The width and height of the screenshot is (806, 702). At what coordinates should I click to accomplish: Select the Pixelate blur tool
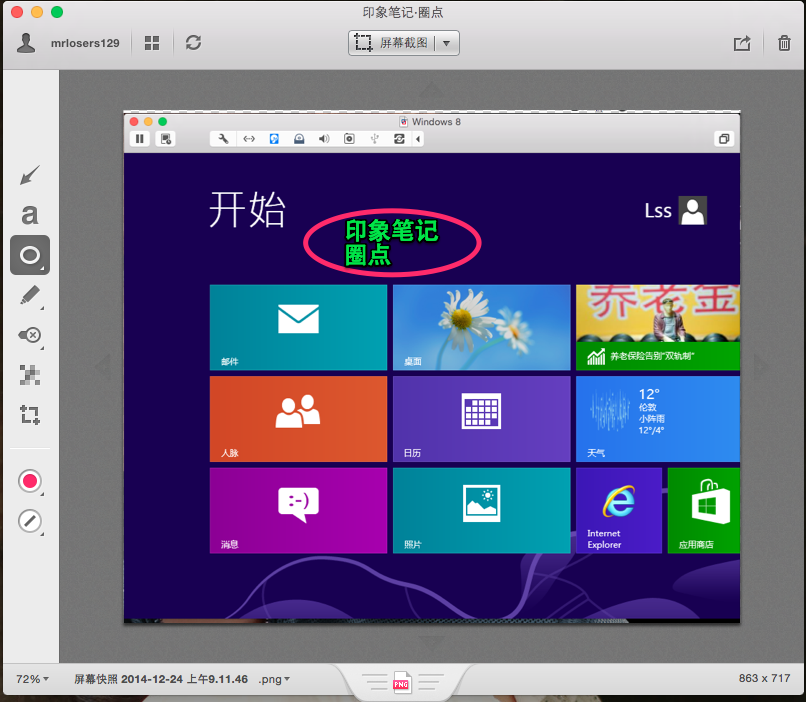30,375
